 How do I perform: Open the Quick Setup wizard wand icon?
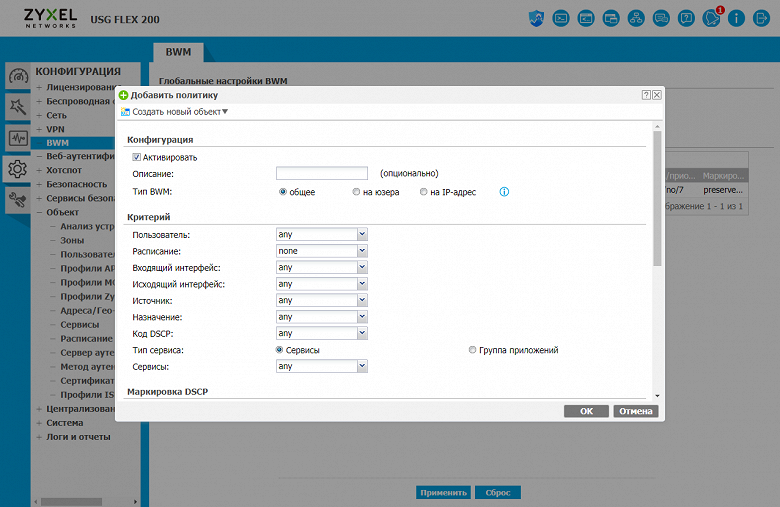tap(17, 107)
